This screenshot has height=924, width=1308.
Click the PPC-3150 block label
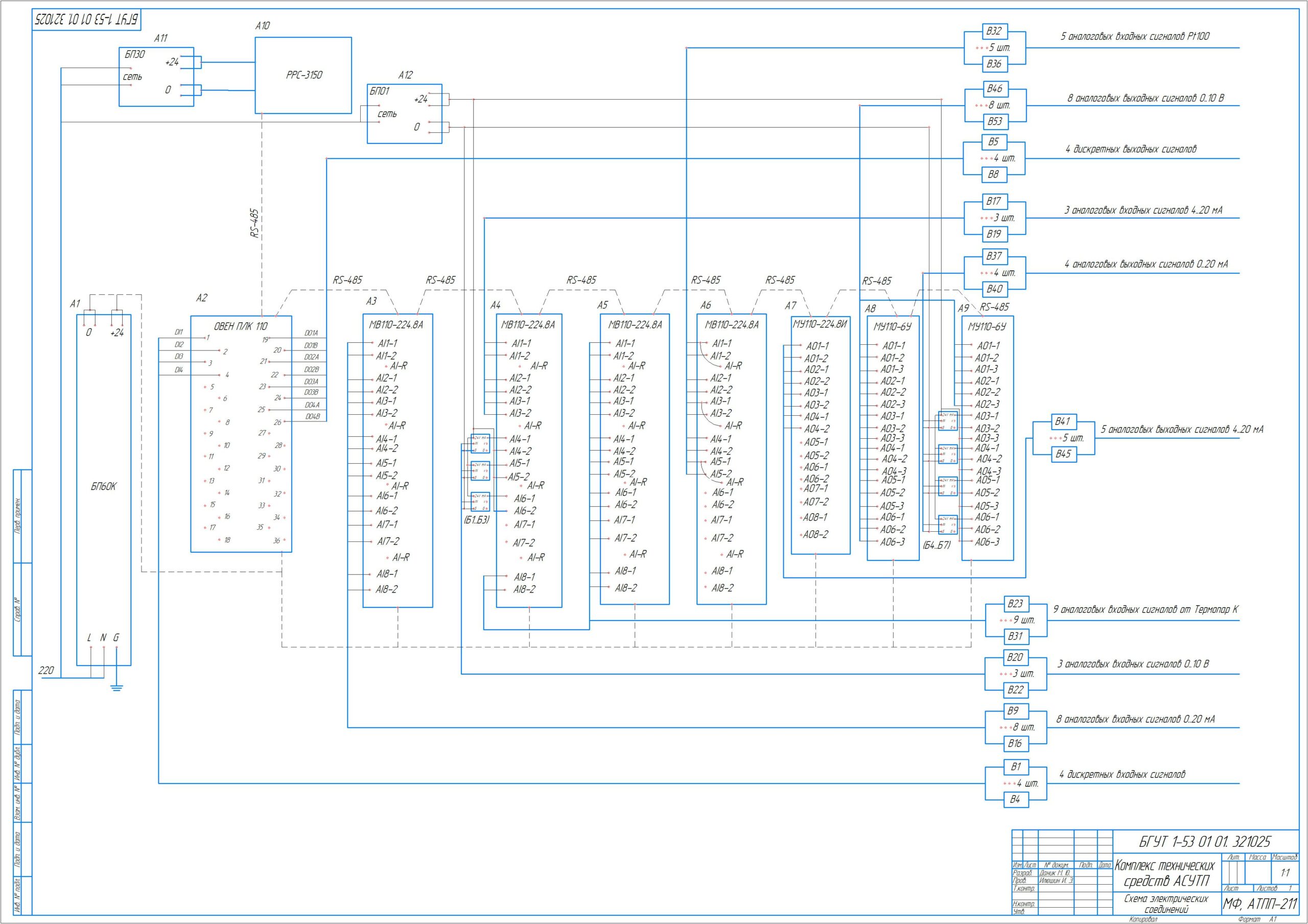[x=303, y=75]
